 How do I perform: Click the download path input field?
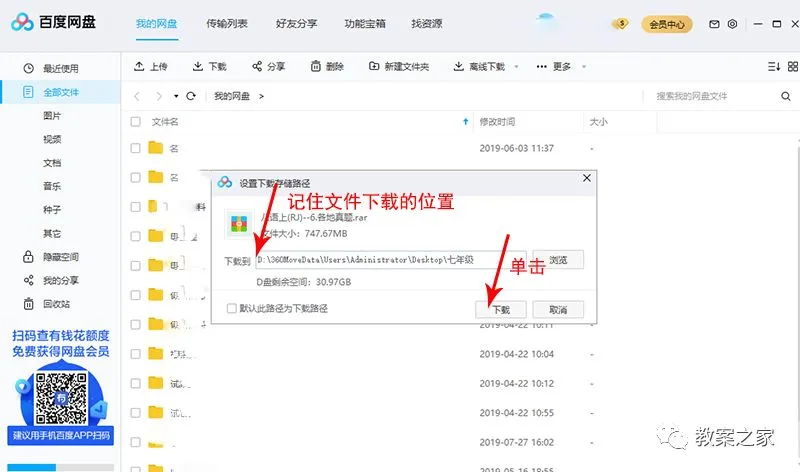coord(391,260)
